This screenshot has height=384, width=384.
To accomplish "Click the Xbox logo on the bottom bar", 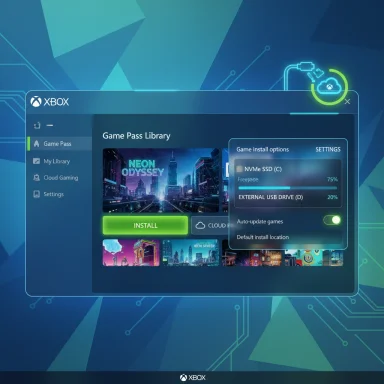I will click(x=192, y=377).
